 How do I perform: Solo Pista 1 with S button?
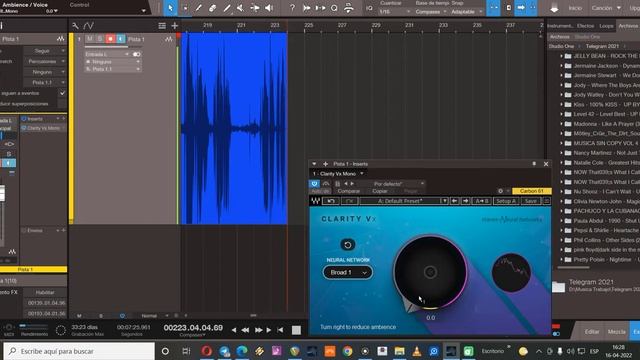point(100,39)
